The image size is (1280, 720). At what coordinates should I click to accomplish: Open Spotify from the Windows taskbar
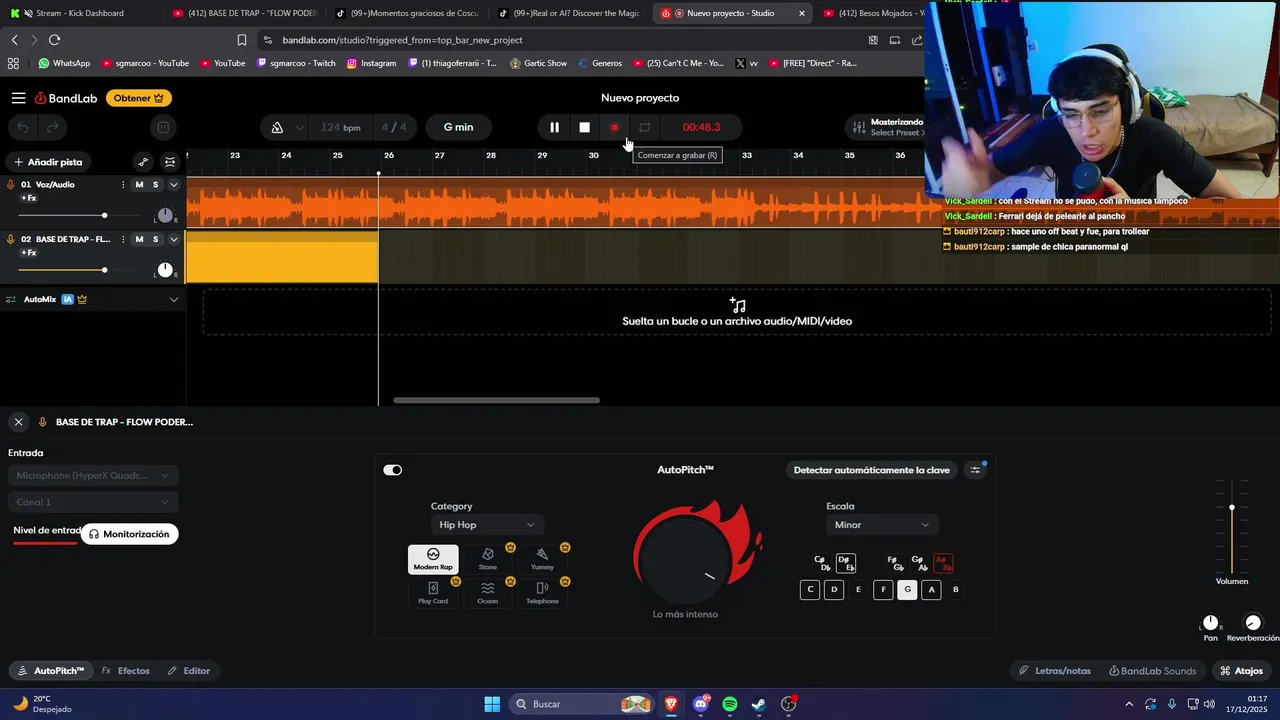click(730, 704)
